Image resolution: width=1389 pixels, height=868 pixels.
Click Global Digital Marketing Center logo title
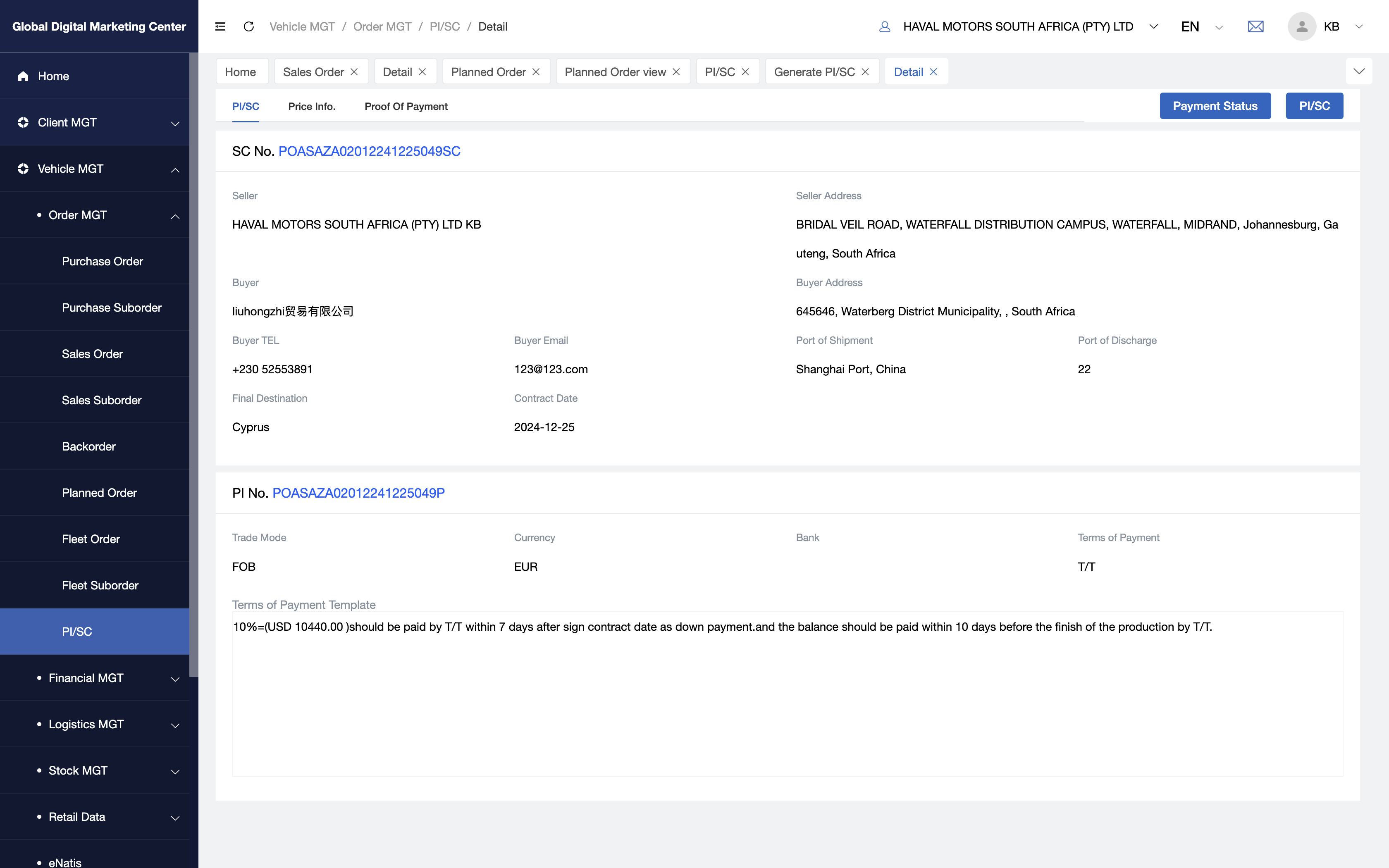click(x=99, y=26)
